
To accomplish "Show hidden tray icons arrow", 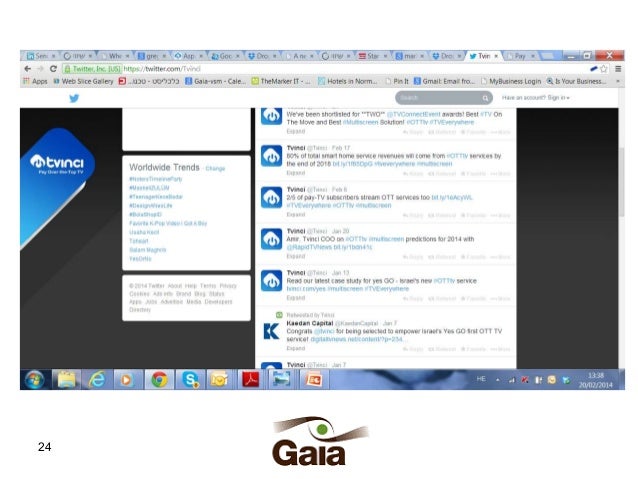I will pos(498,380).
